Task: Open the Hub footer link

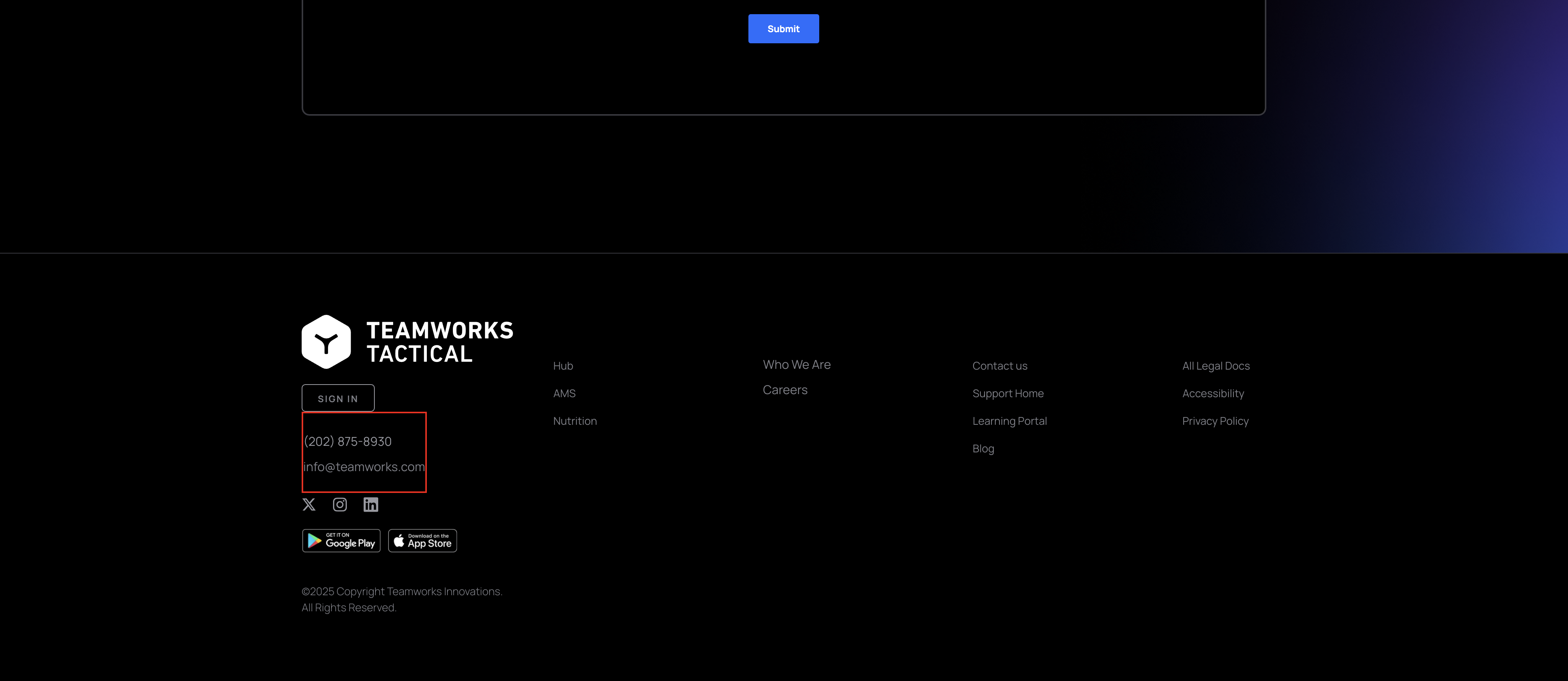Action: point(563,366)
